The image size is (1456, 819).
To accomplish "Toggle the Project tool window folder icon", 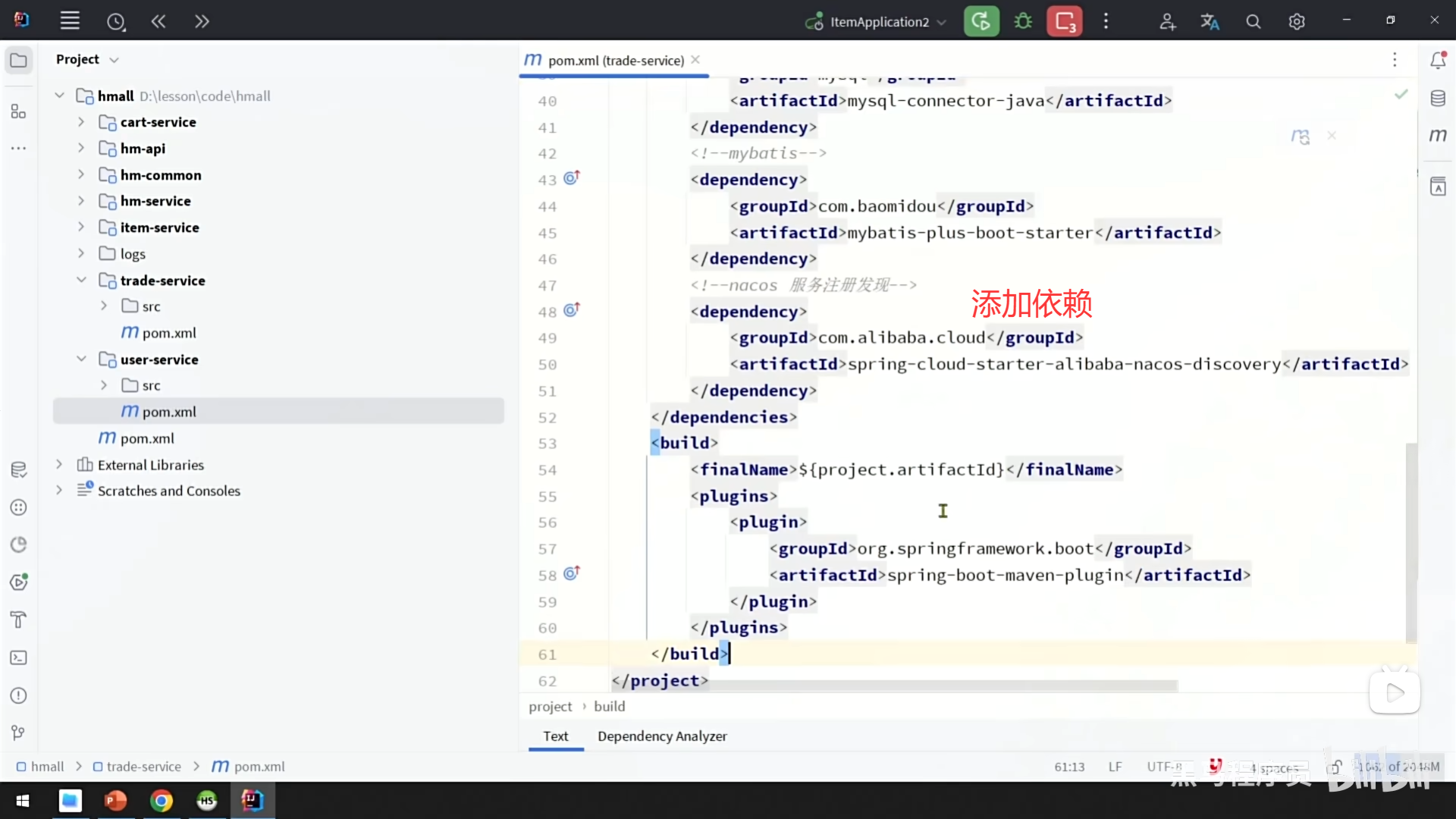I will point(19,61).
